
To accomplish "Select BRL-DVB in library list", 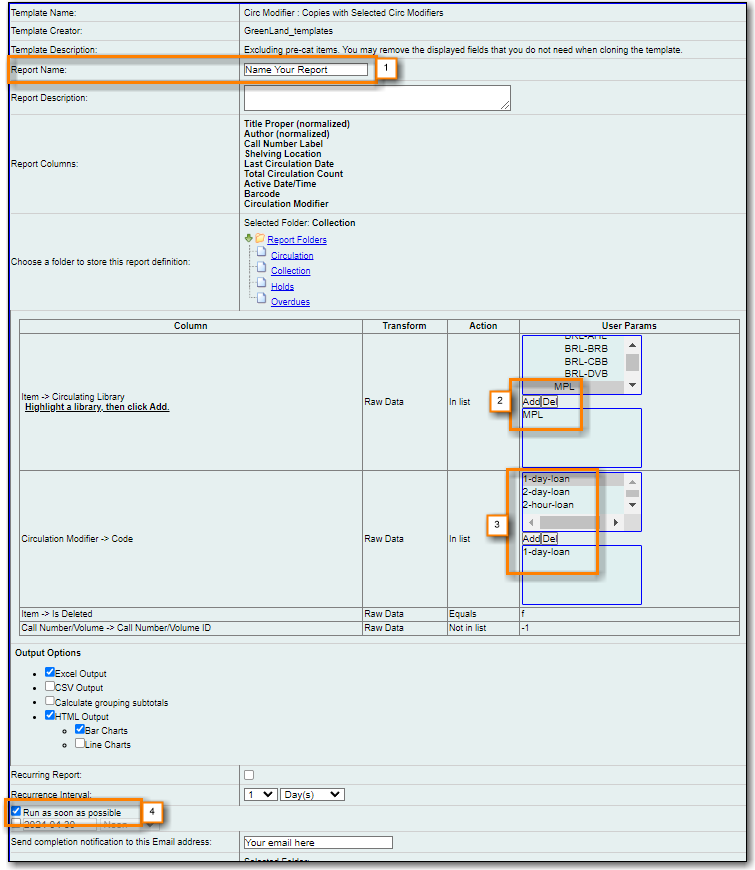I will 586,374.
